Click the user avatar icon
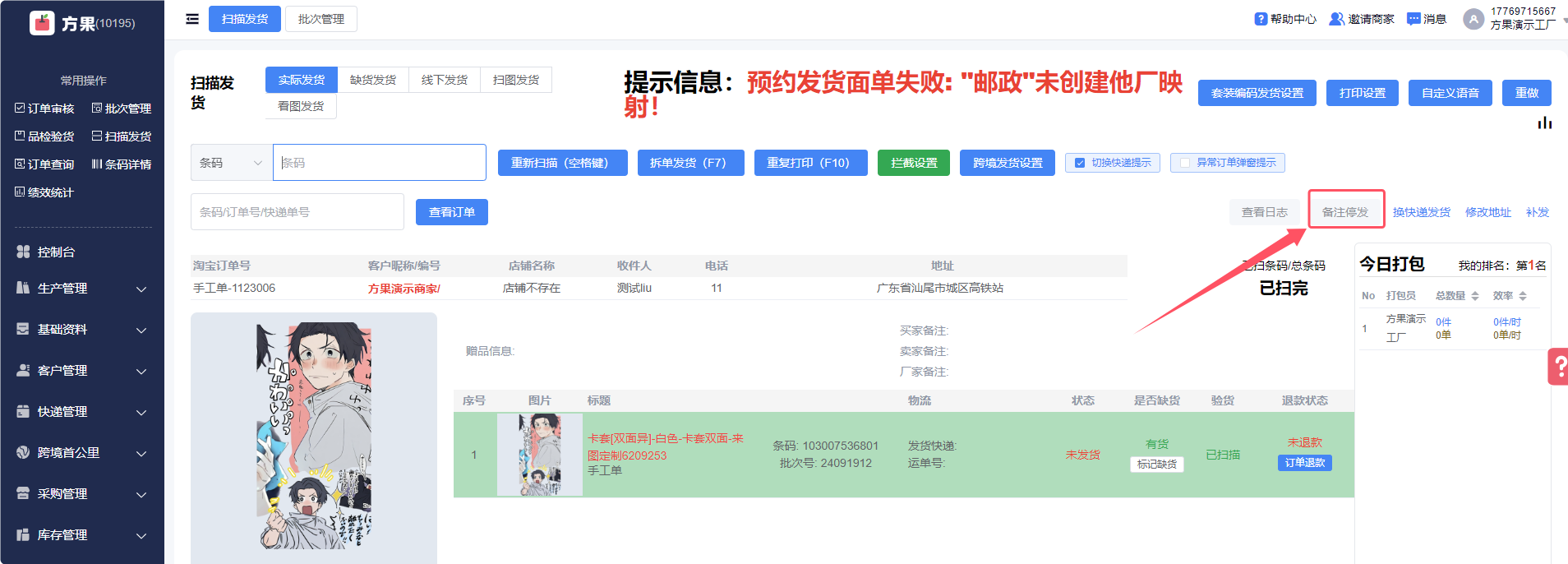The width and height of the screenshot is (1568, 564). (1473, 19)
